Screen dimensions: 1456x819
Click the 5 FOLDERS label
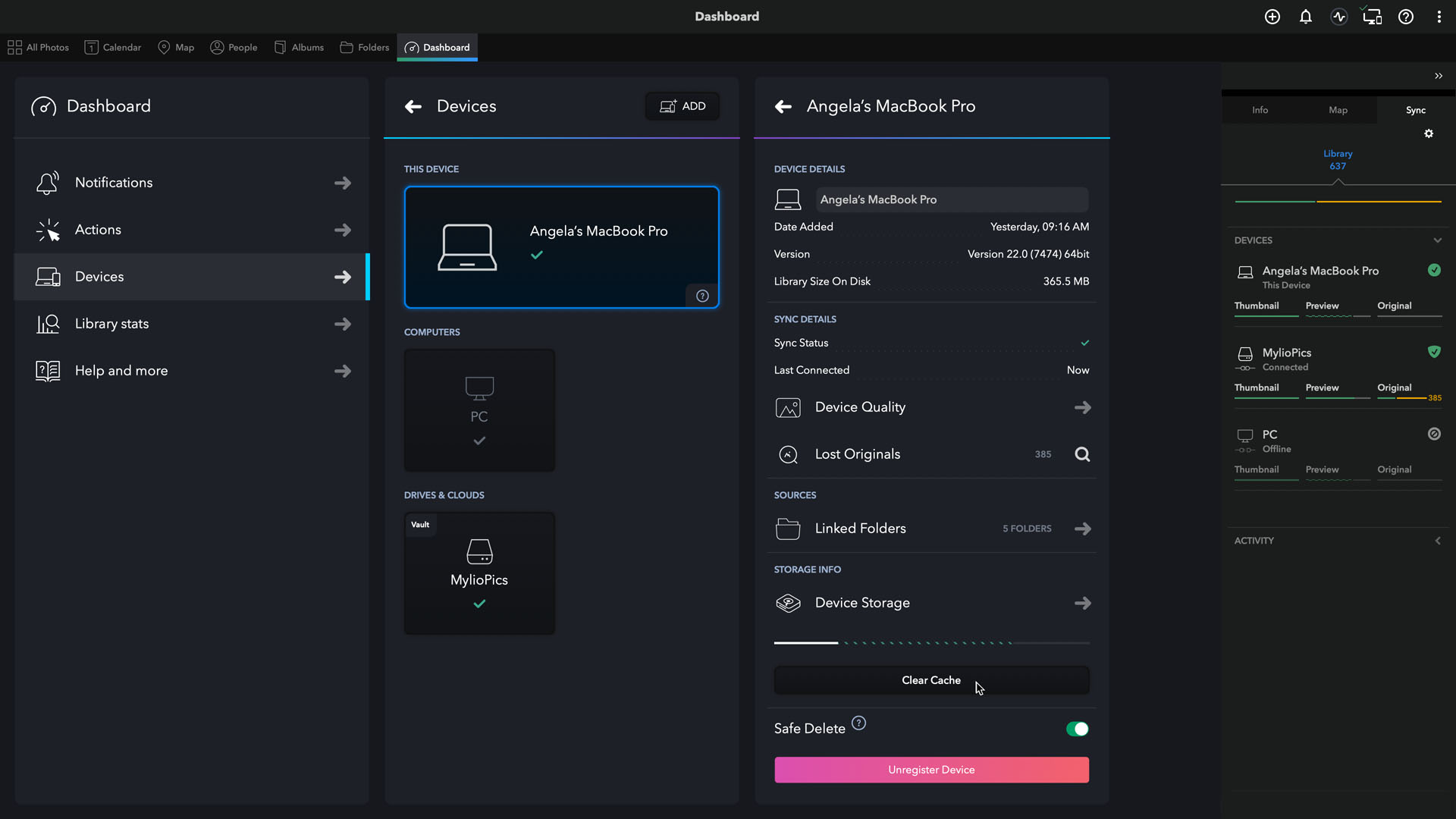tap(1027, 529)
